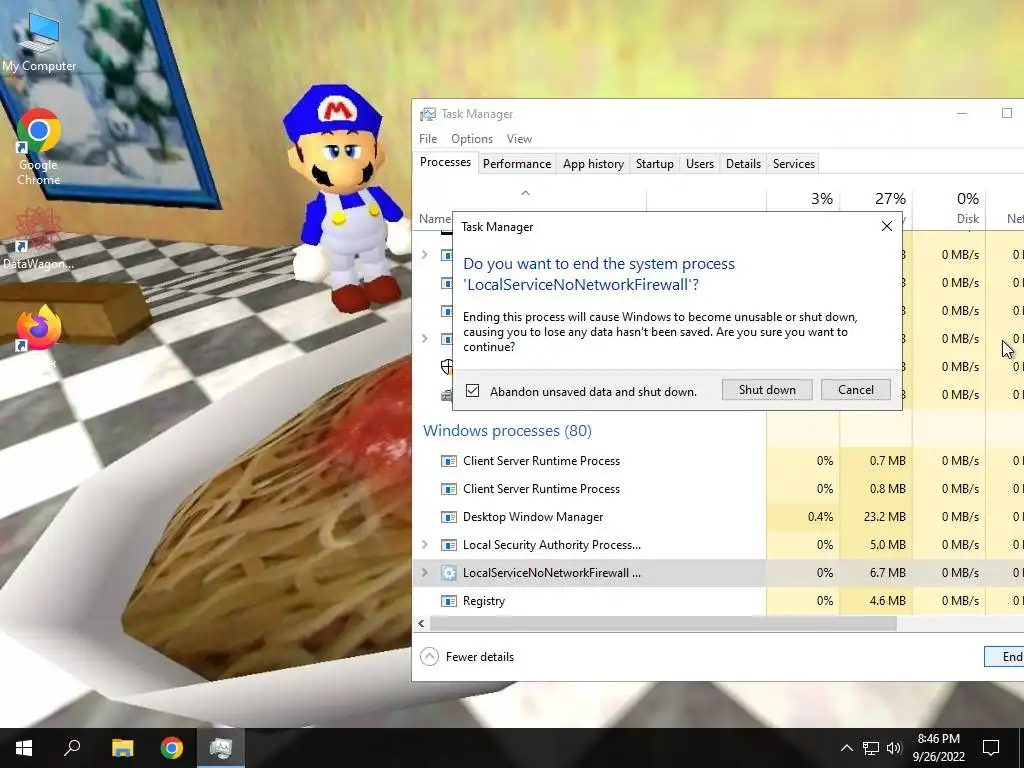
Task: Open taskbar search magnifier
Action: 72,748
